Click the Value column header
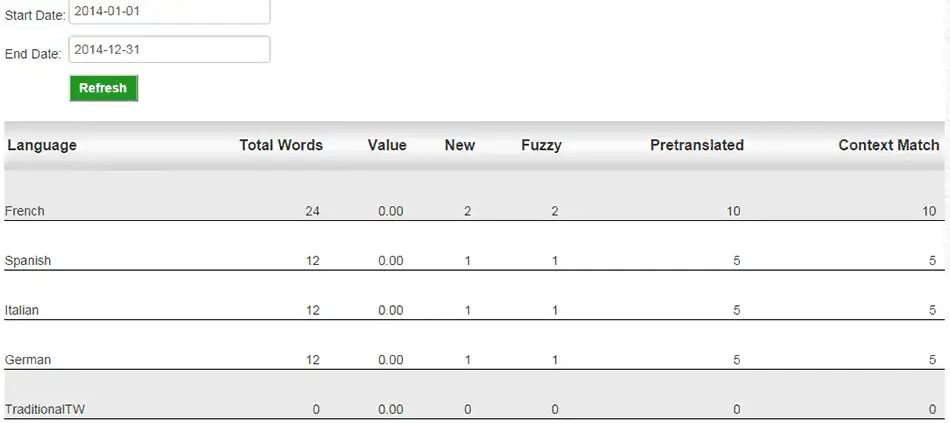This screenshot has width=950, height=423. [387, 145]
